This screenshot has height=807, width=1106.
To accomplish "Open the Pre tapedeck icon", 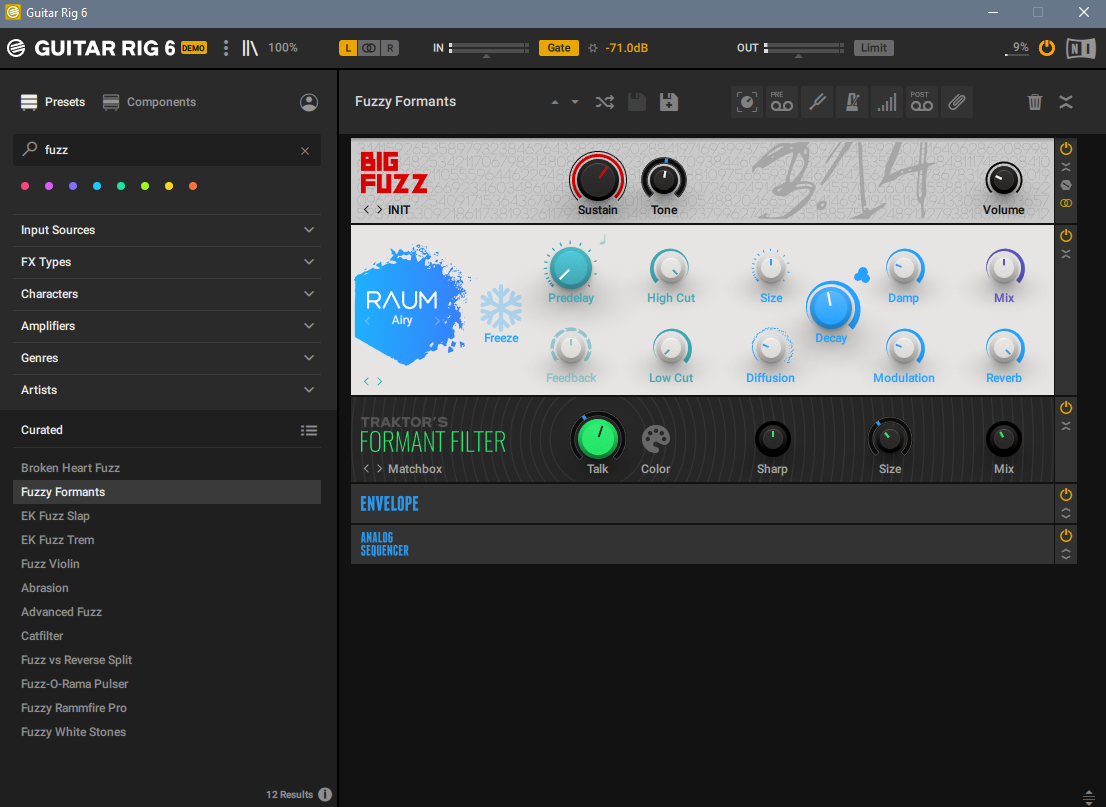I will pos(782,102).
